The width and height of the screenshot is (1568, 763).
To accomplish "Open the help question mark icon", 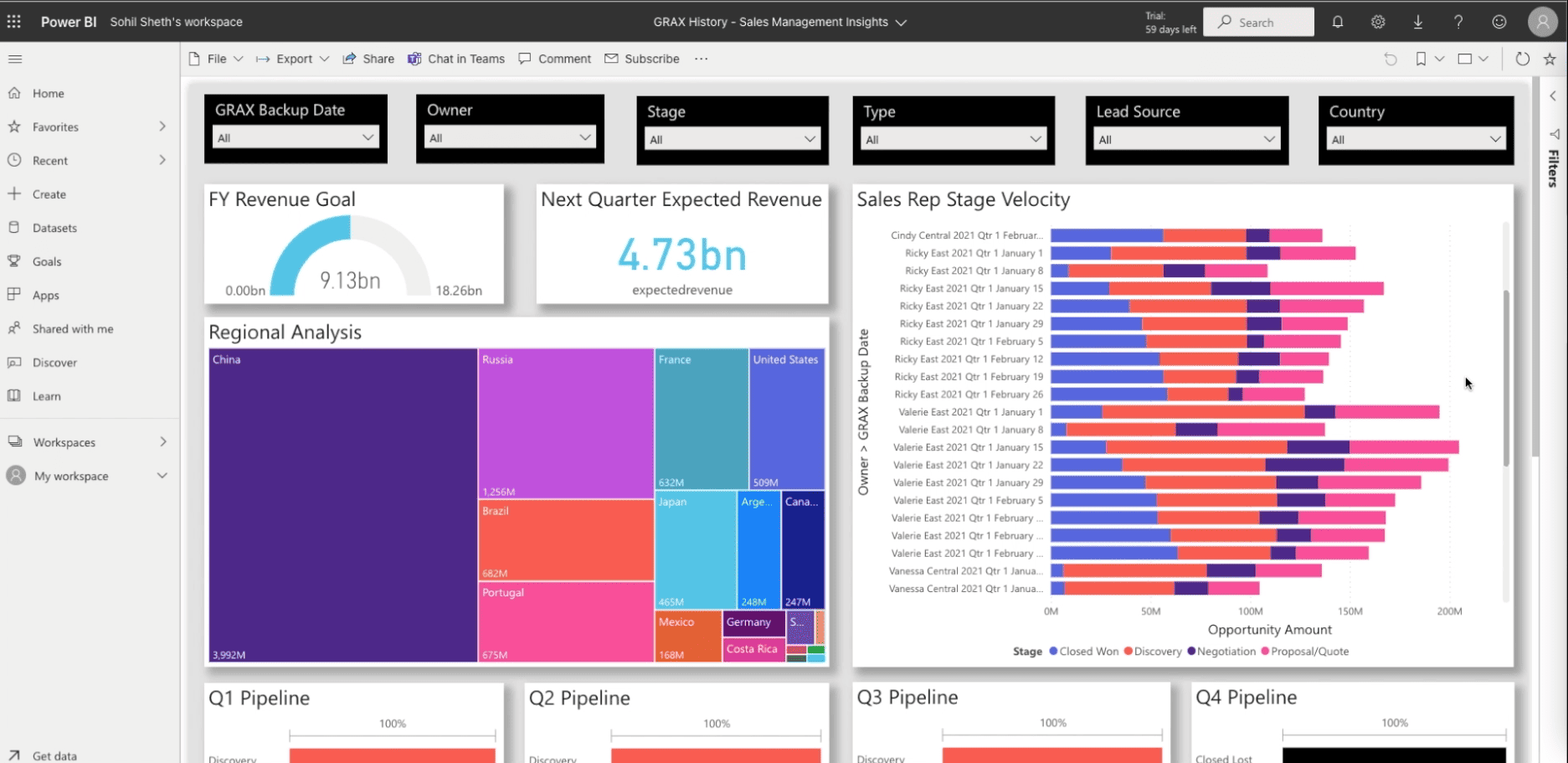I will coord(1458,22).
